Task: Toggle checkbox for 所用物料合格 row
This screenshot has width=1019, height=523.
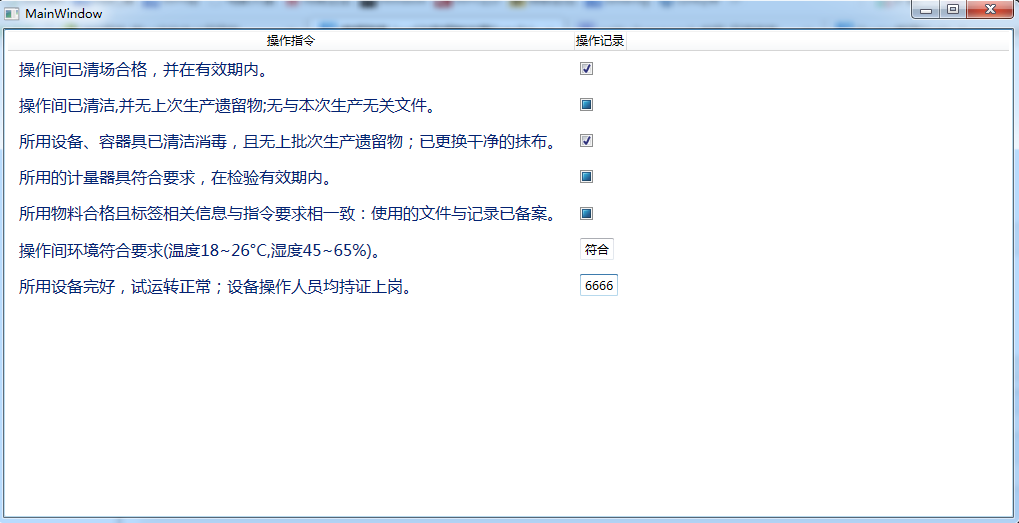Action: pyautogui.click(x=586, y=213)
